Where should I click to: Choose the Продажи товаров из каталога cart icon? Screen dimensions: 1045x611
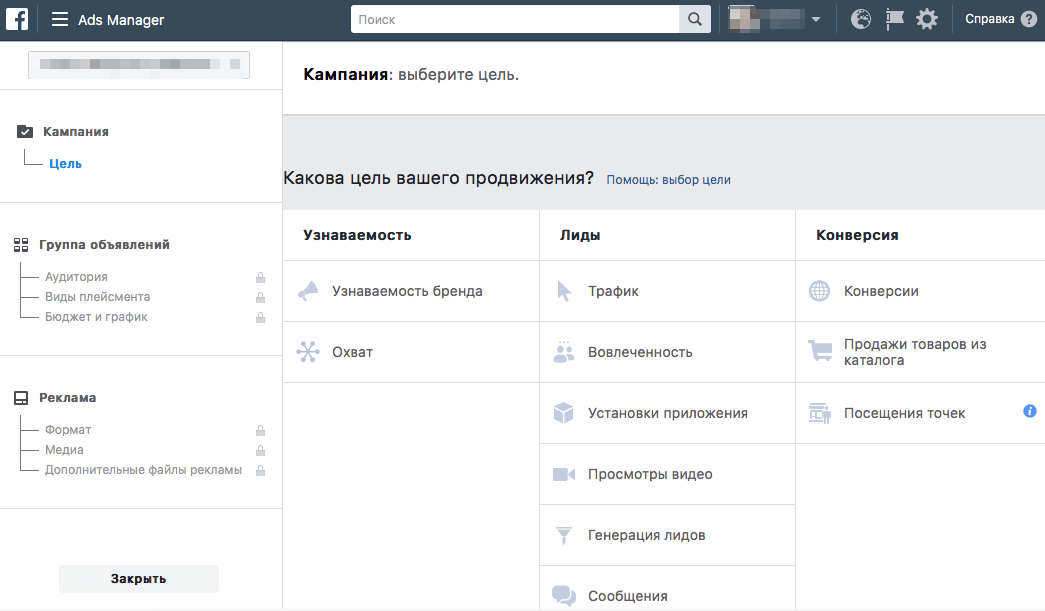click(819, 352)
